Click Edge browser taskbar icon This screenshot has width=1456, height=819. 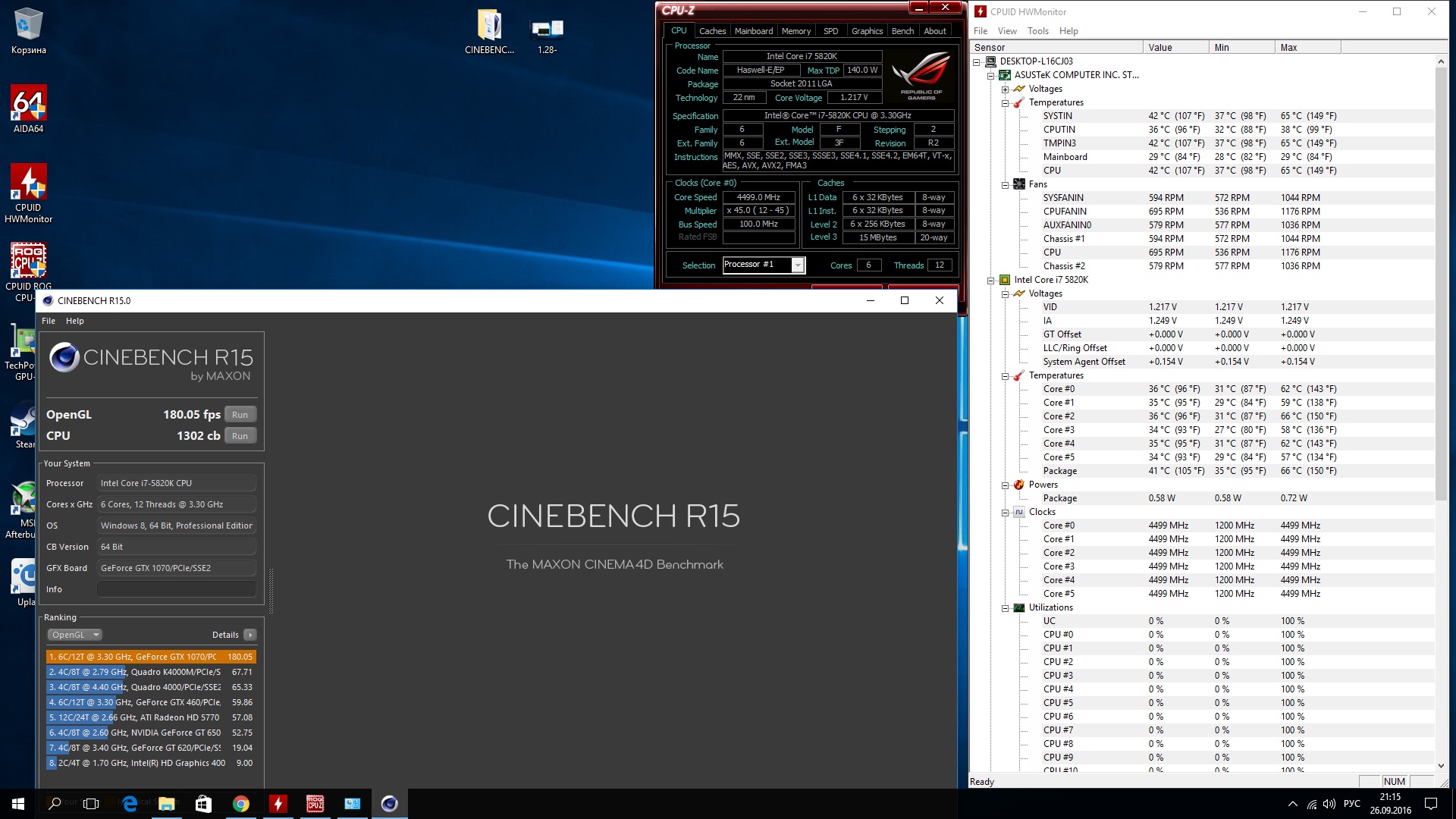tap(130, 804)
